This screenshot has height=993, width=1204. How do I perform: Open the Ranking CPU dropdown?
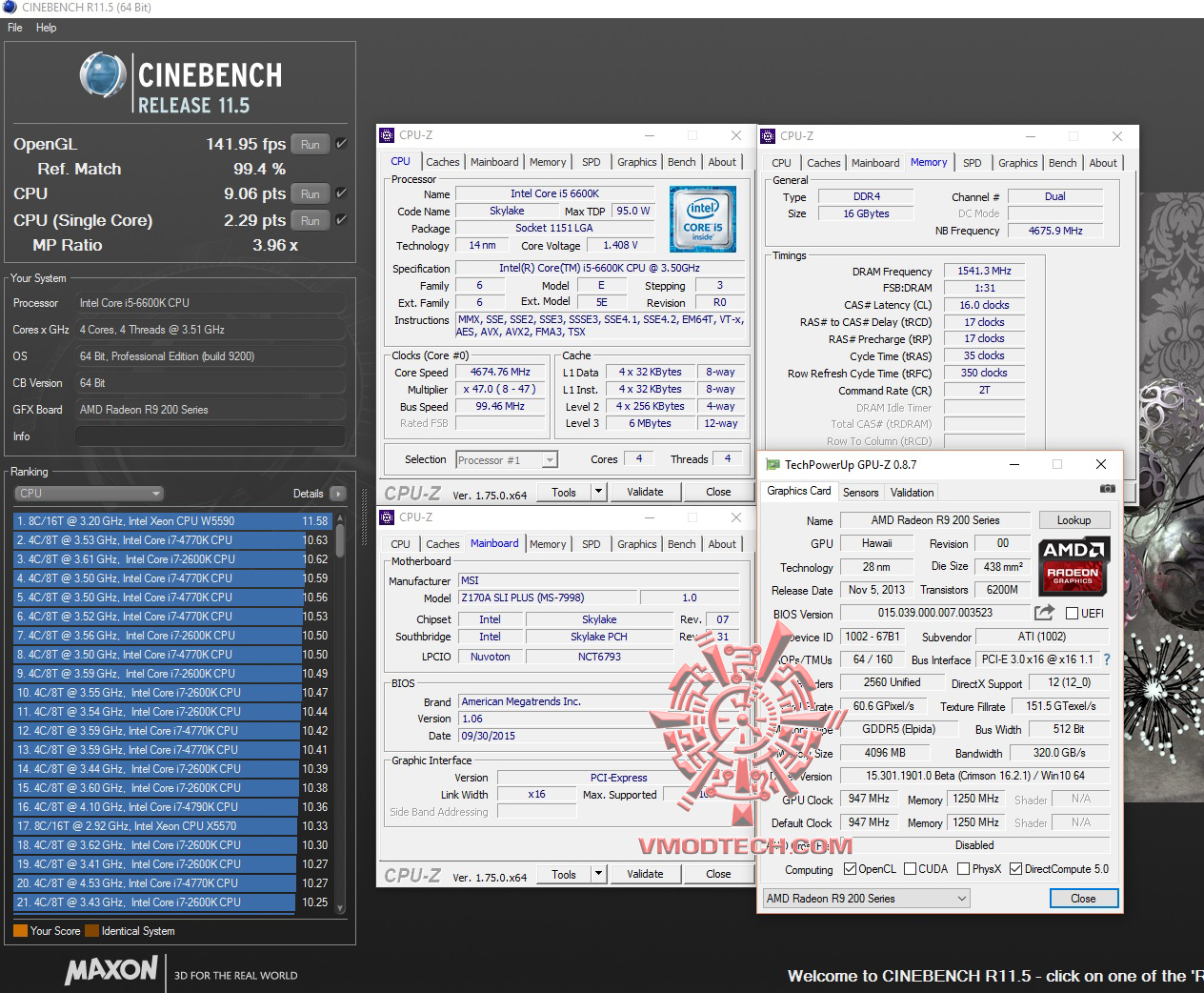[90, 494]
